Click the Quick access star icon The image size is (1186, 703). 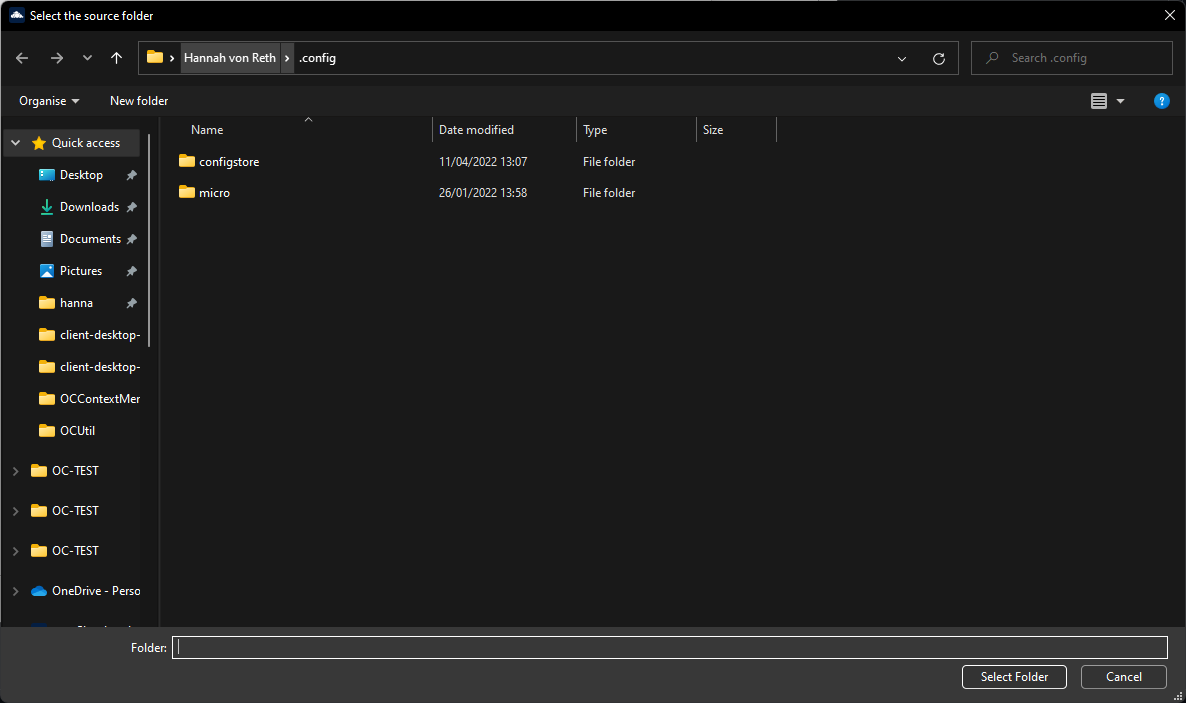[39, 143]
